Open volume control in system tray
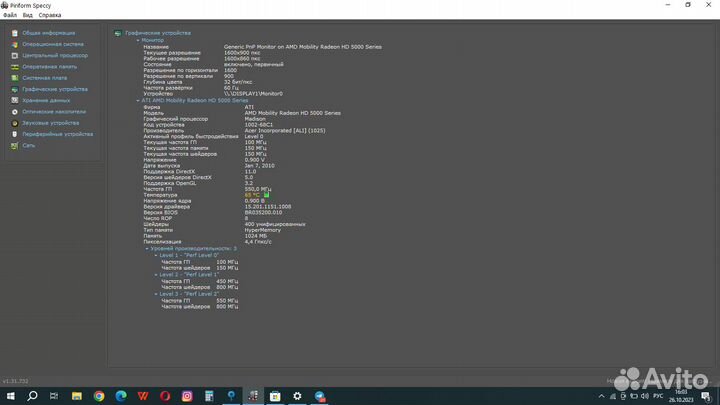 pyautogui.click(x=645, y=396)
